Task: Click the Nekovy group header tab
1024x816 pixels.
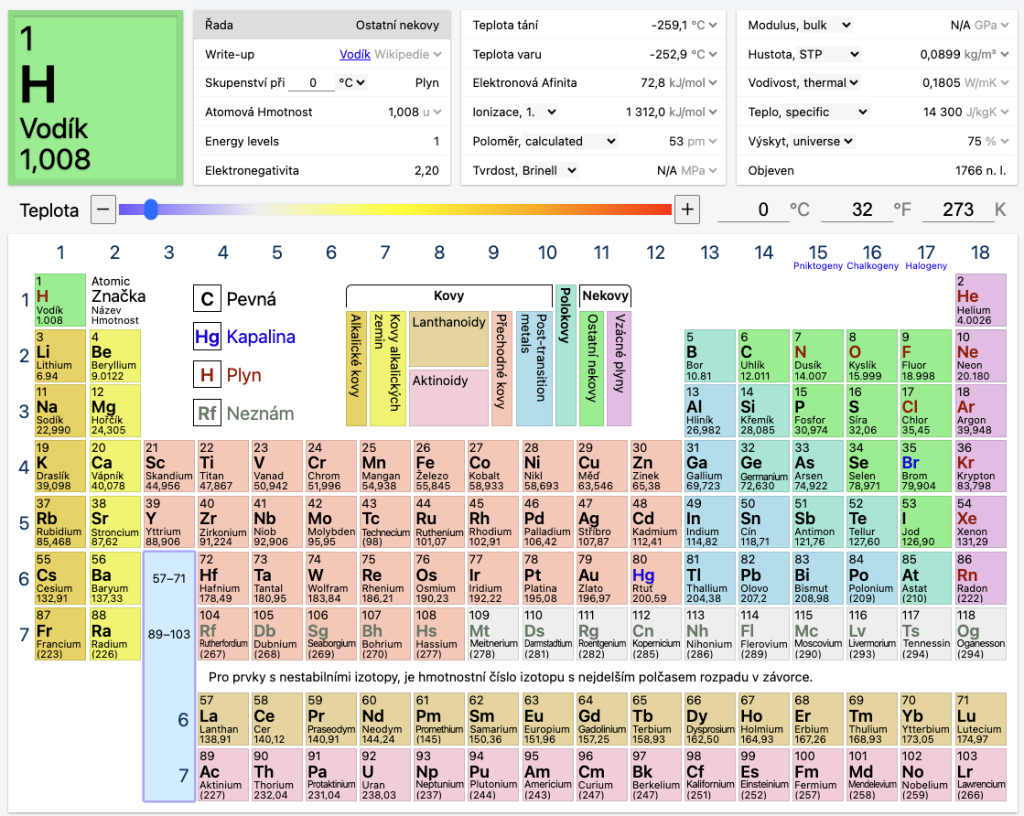Action: point(605,296)
